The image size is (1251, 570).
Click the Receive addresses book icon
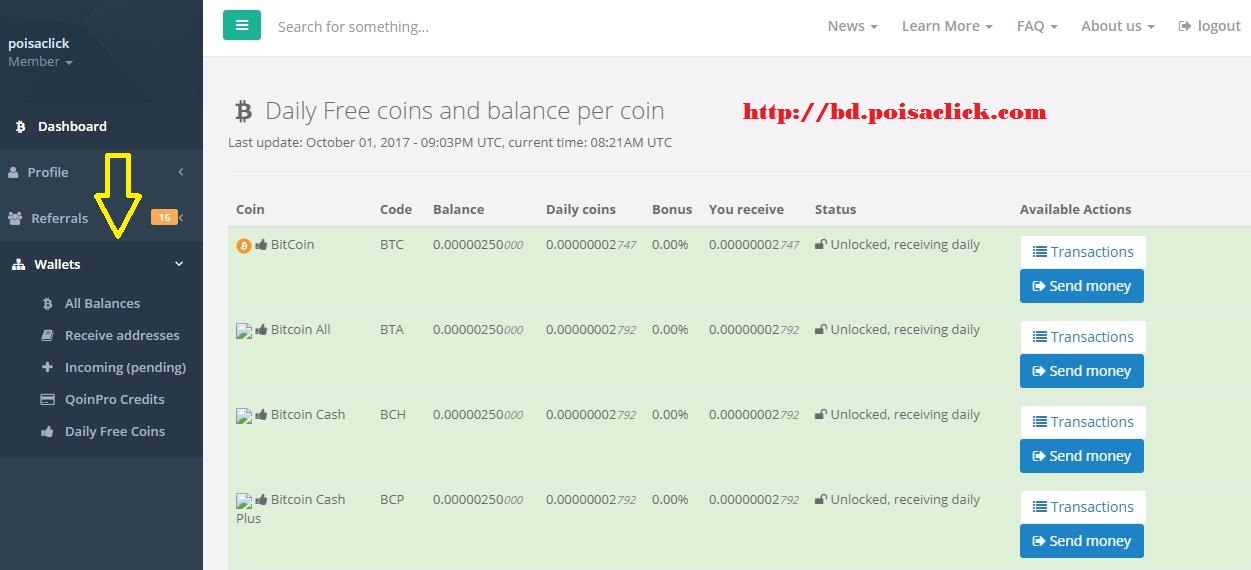click(47, 336)
